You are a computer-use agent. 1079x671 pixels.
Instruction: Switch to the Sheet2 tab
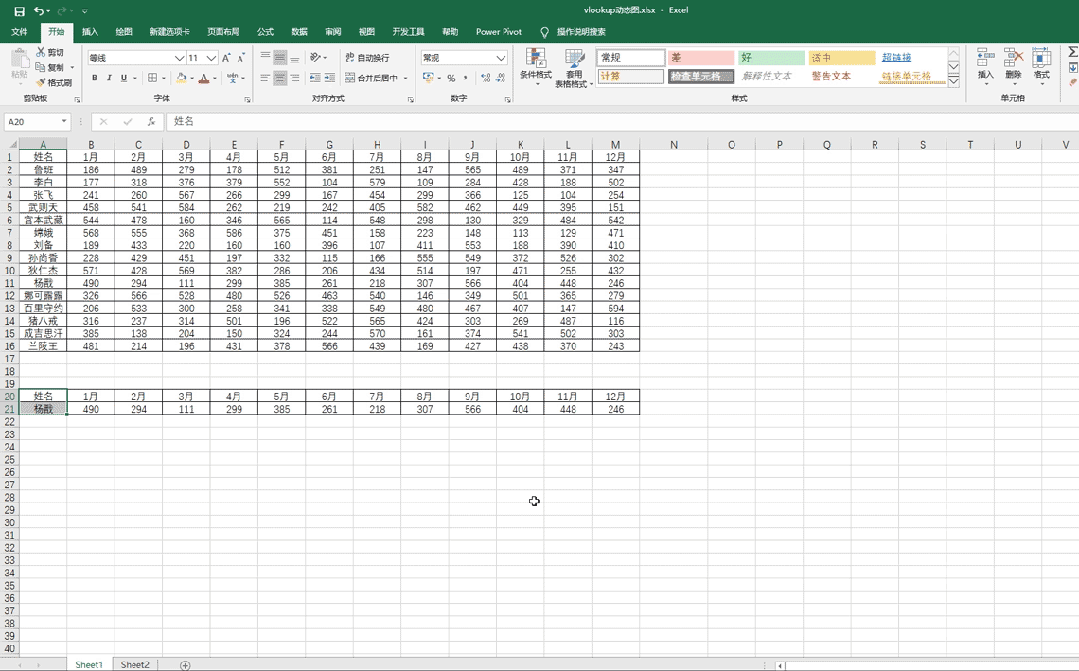coord(135,665)
